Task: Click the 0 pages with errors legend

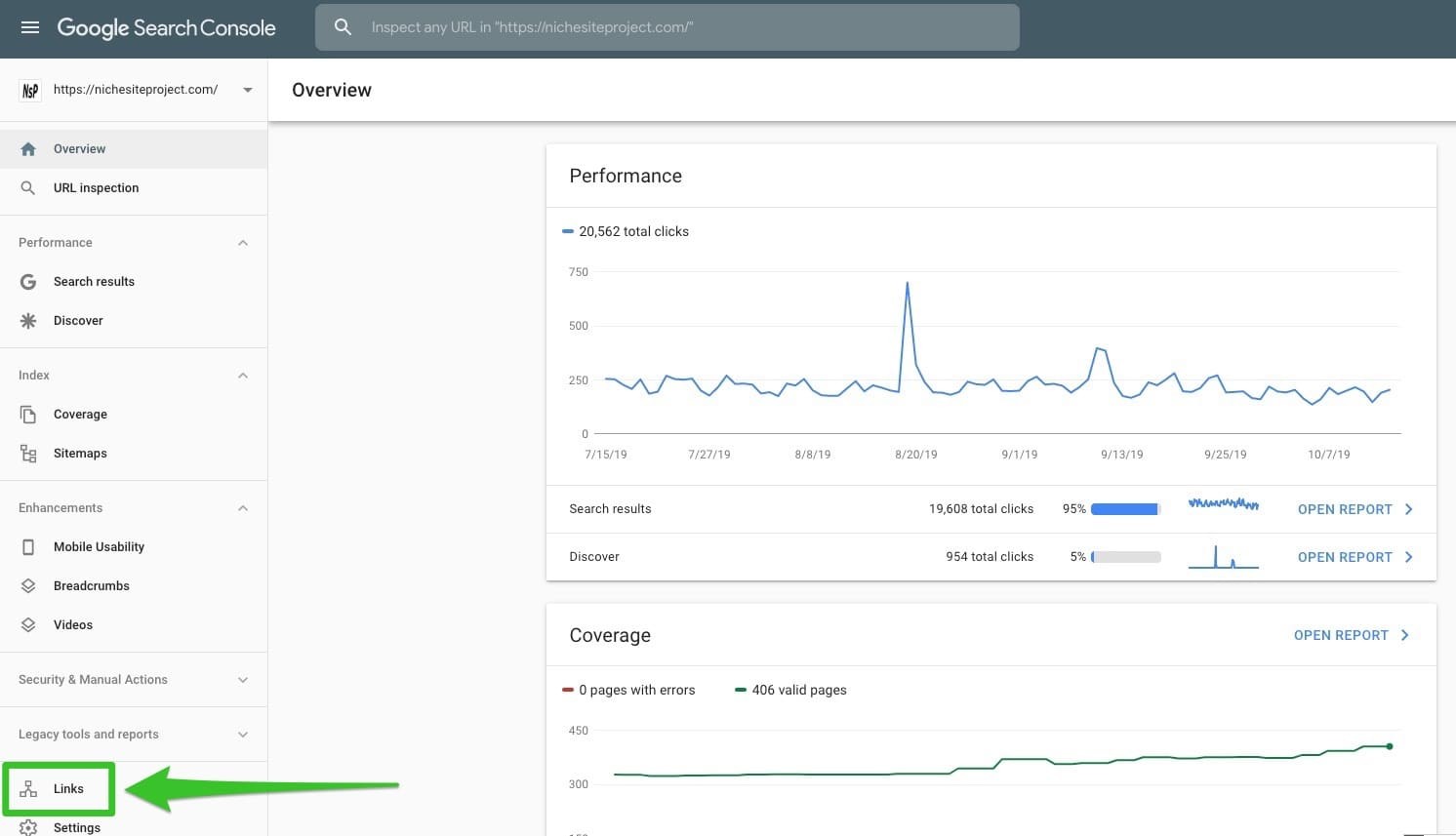Action: [628, 690]
